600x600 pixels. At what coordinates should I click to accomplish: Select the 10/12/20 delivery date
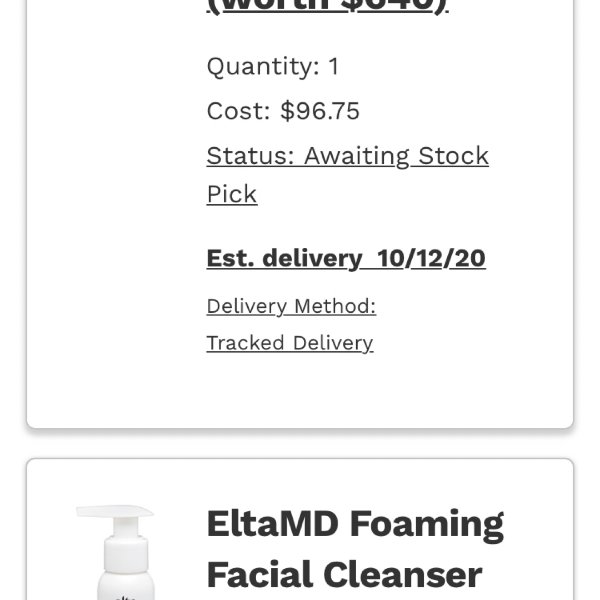pos(431,258)
